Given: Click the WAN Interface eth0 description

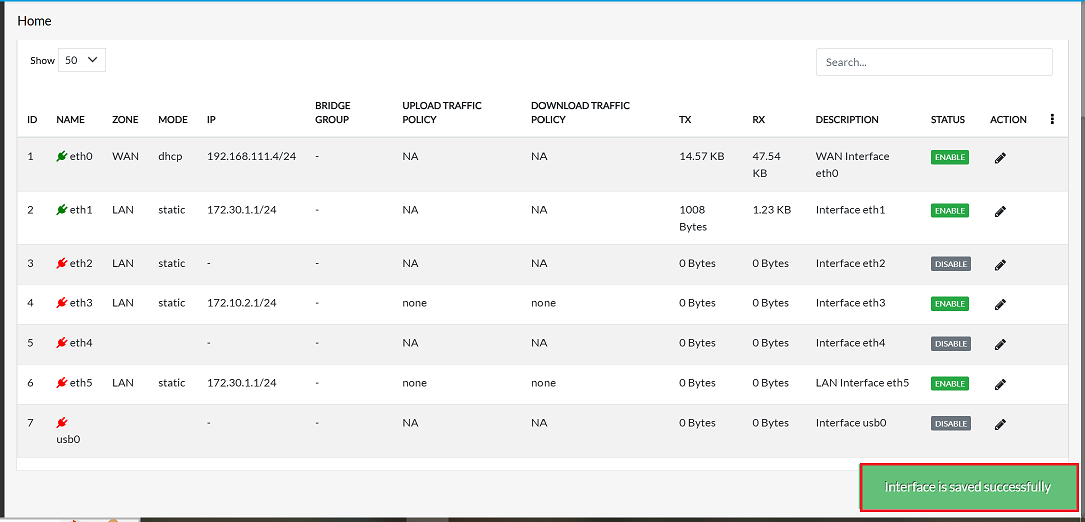Looking at the screenshot, I should 852,165.
